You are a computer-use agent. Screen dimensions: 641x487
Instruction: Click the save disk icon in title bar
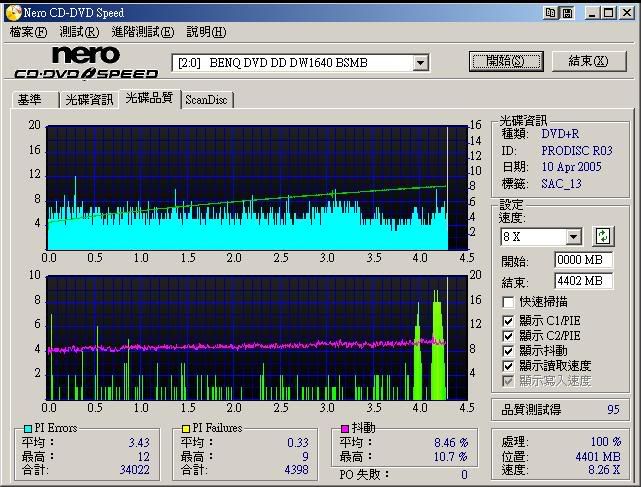(567, 11)
